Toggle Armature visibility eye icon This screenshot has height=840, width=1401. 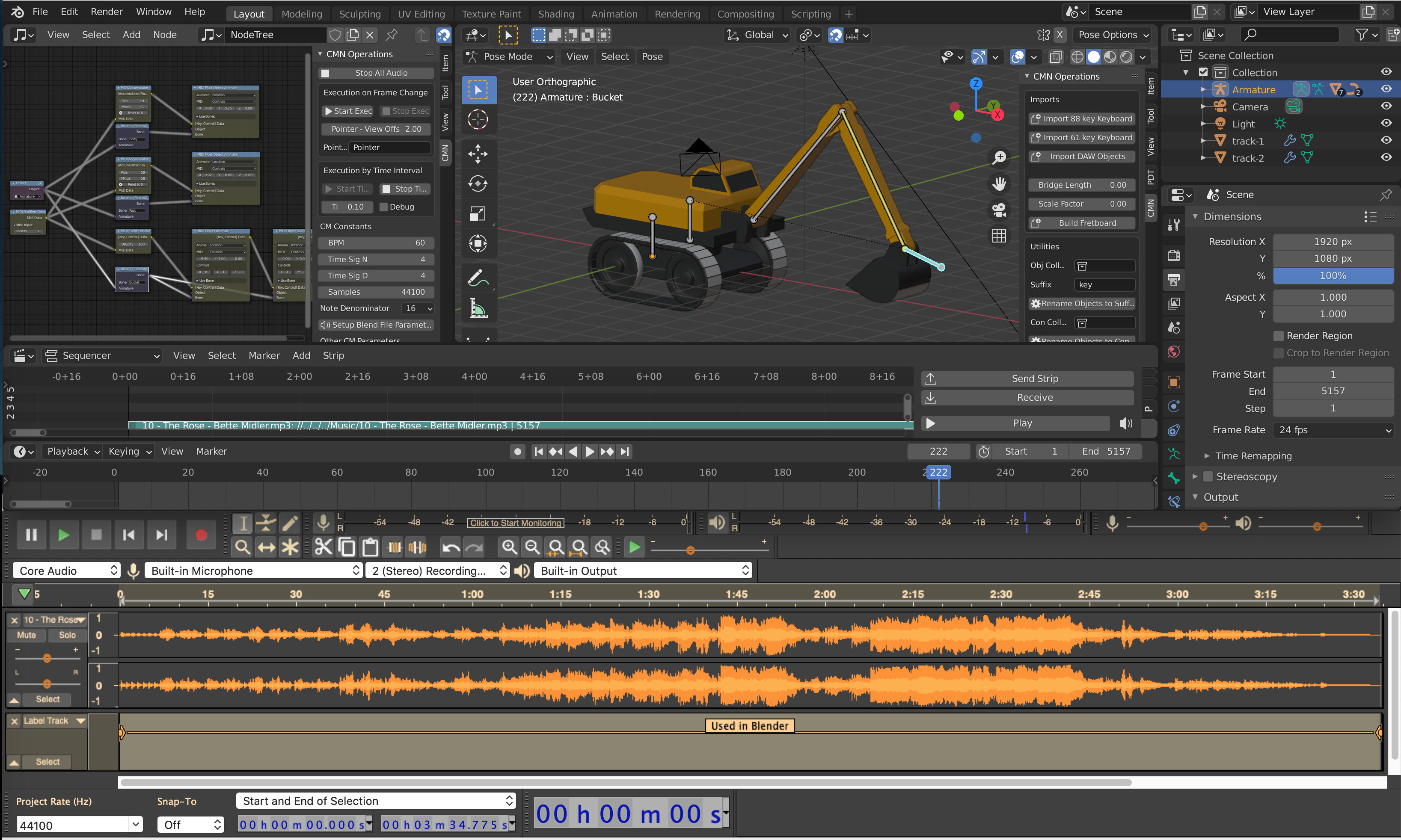1386,89
